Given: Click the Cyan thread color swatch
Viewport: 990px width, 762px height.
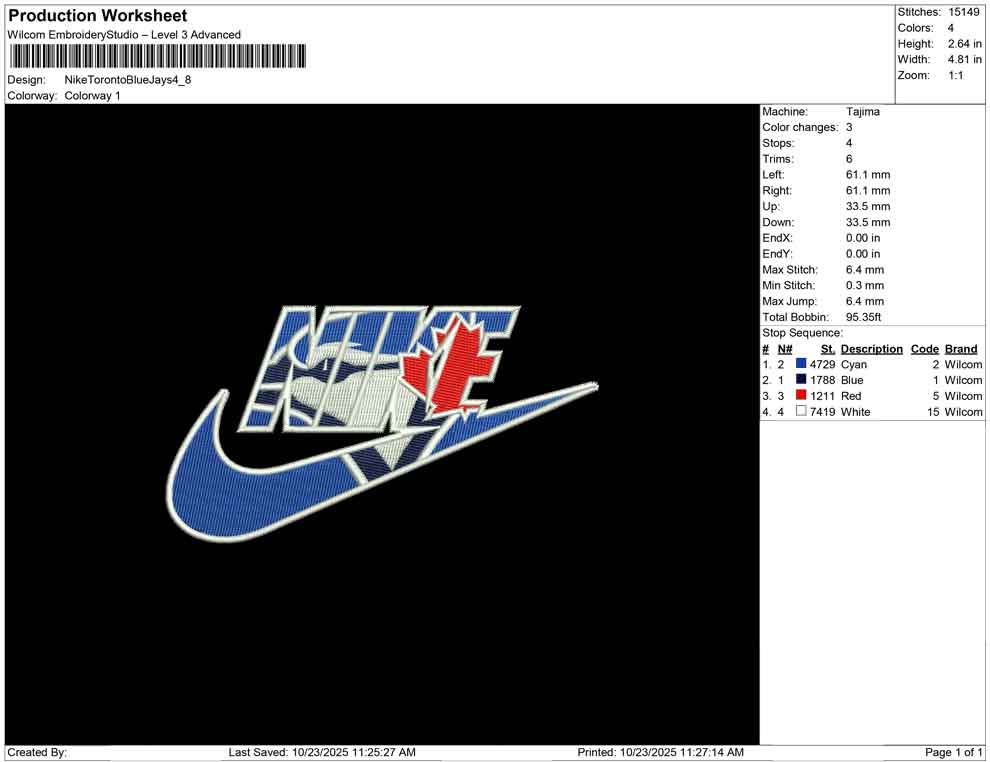Looking at the screenshot, I should pos(801,364).
